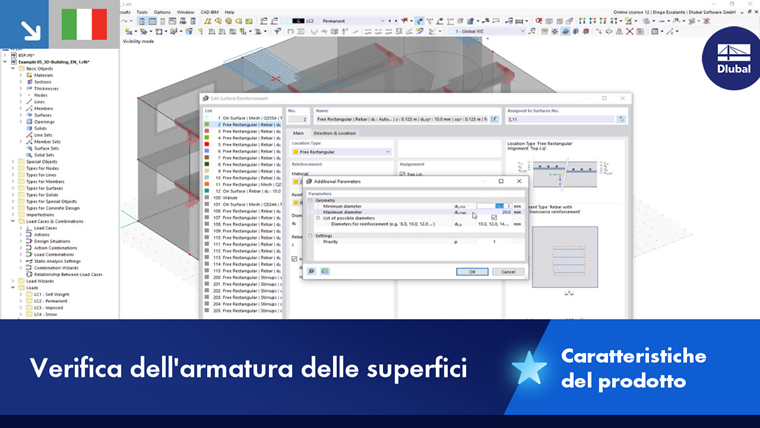The width and height of the screenshot is (760, 428).
Task: Open Static Analysis Settings in navigator
Action: 57,261
